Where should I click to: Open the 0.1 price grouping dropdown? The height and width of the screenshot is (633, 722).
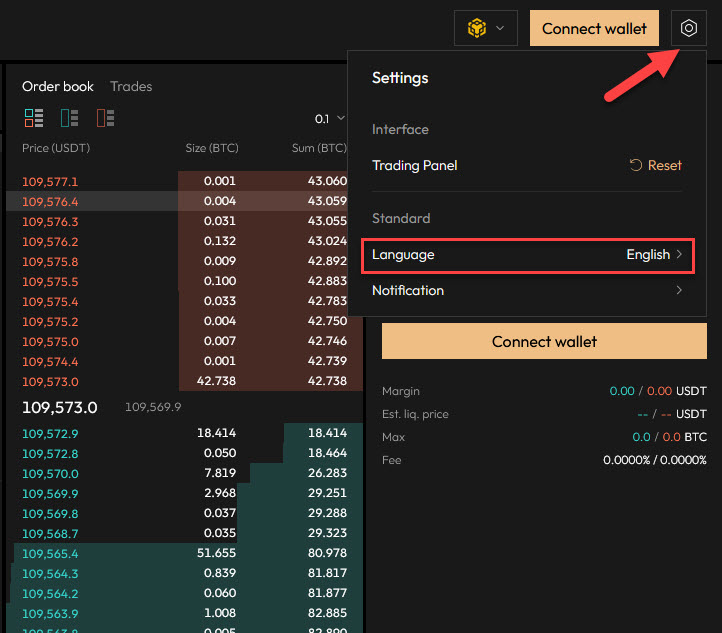click(329, 119)
